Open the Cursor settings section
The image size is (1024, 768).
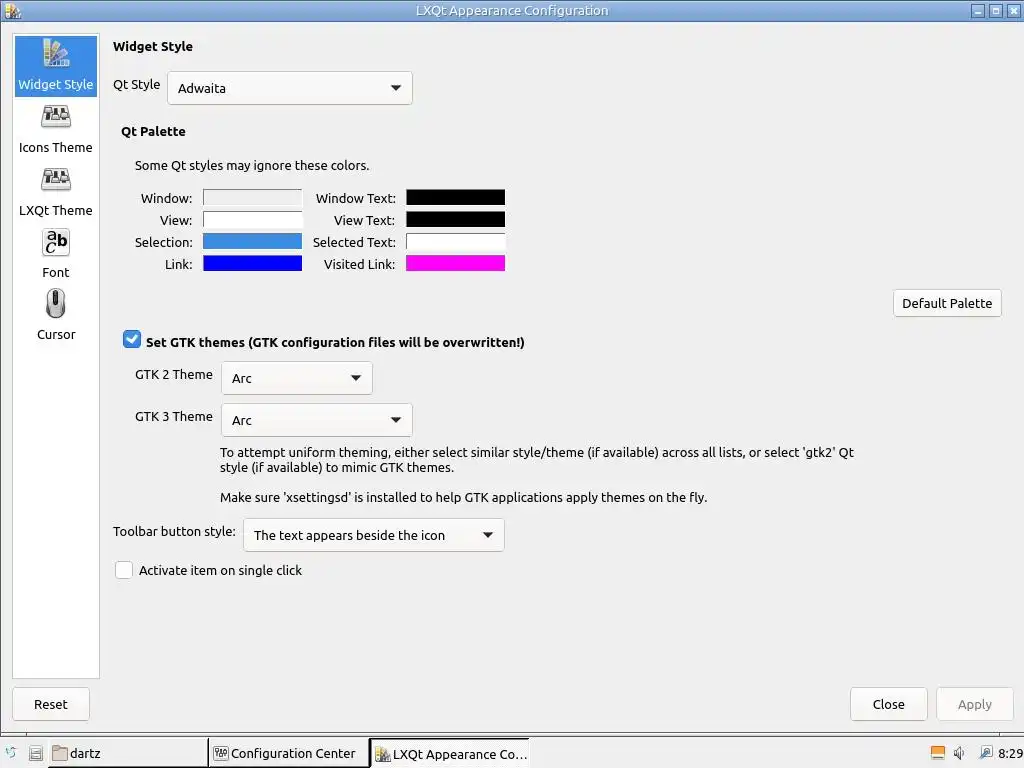pyautogui.click(x=56, y=315)
